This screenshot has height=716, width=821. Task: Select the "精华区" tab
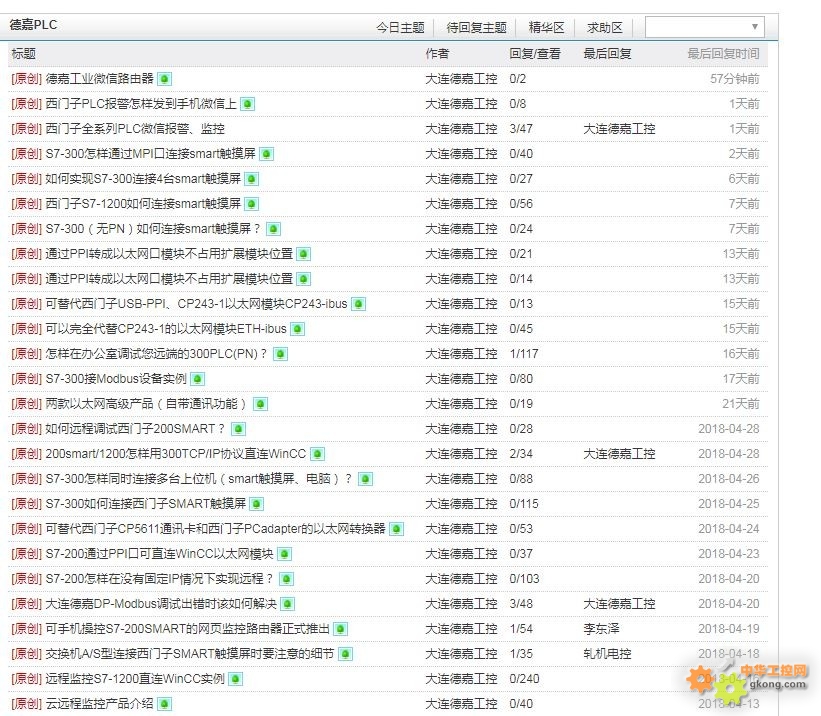coord(546,27)
